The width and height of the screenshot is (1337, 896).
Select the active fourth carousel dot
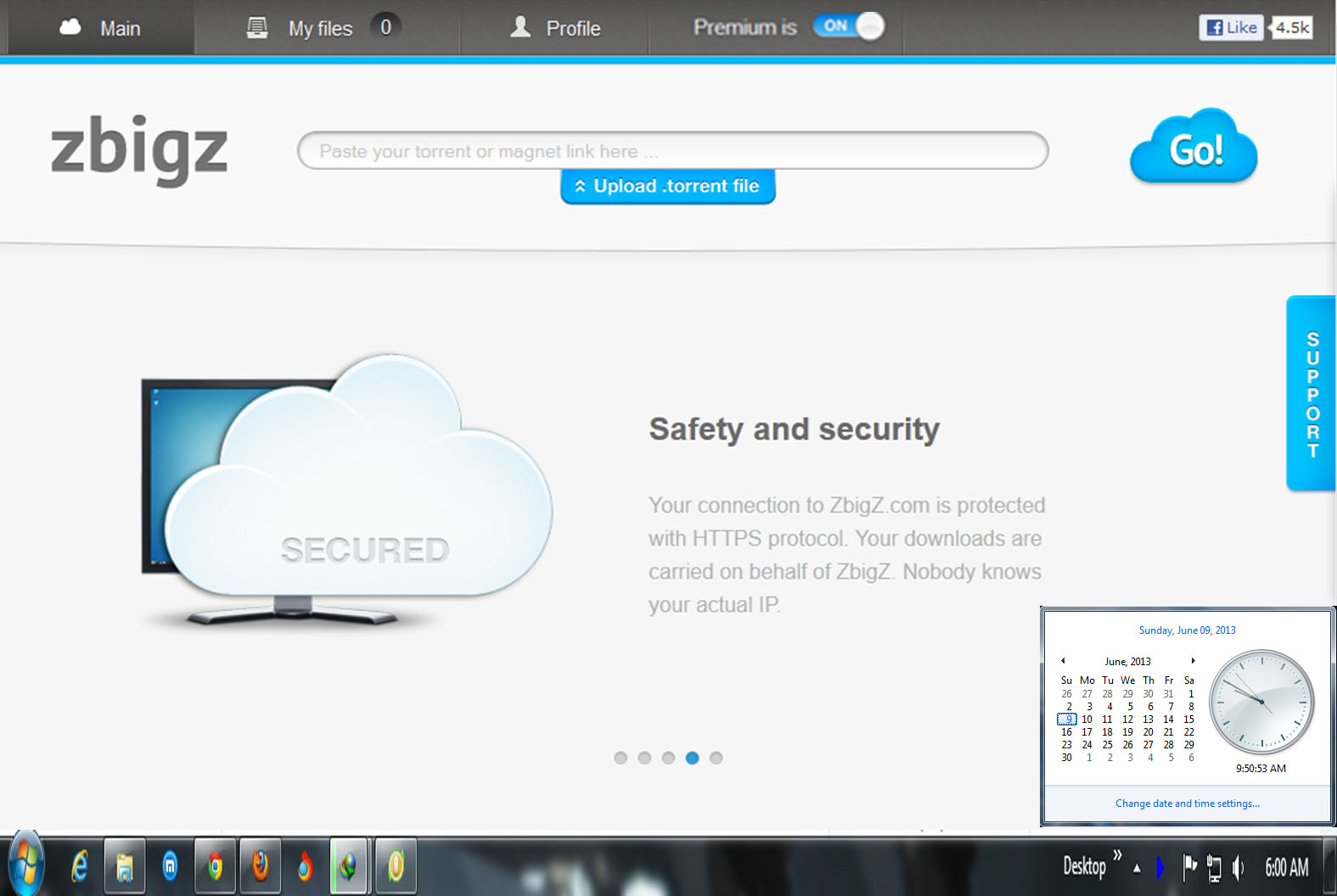click(692, 758)
